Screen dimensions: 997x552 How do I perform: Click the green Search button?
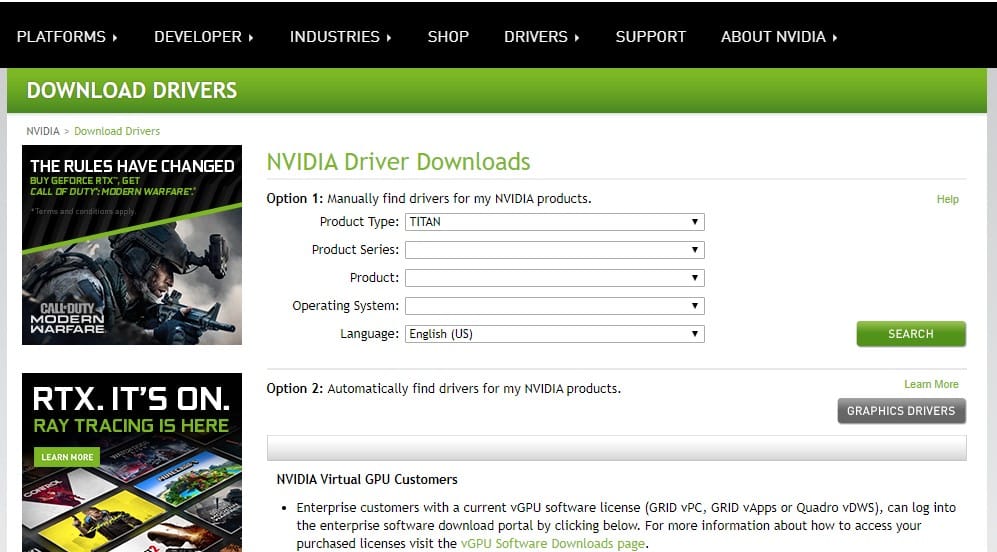tap(910, 334)
